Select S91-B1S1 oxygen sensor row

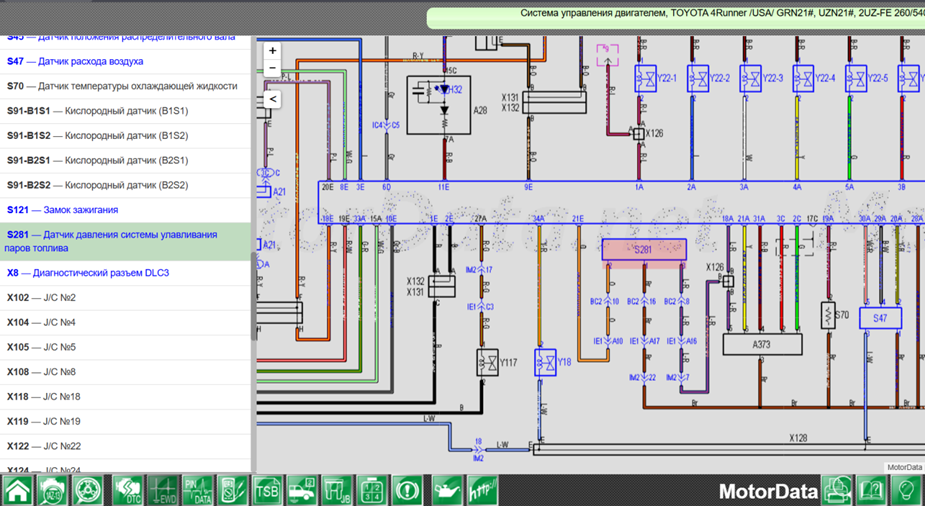(x=125, y=111)
